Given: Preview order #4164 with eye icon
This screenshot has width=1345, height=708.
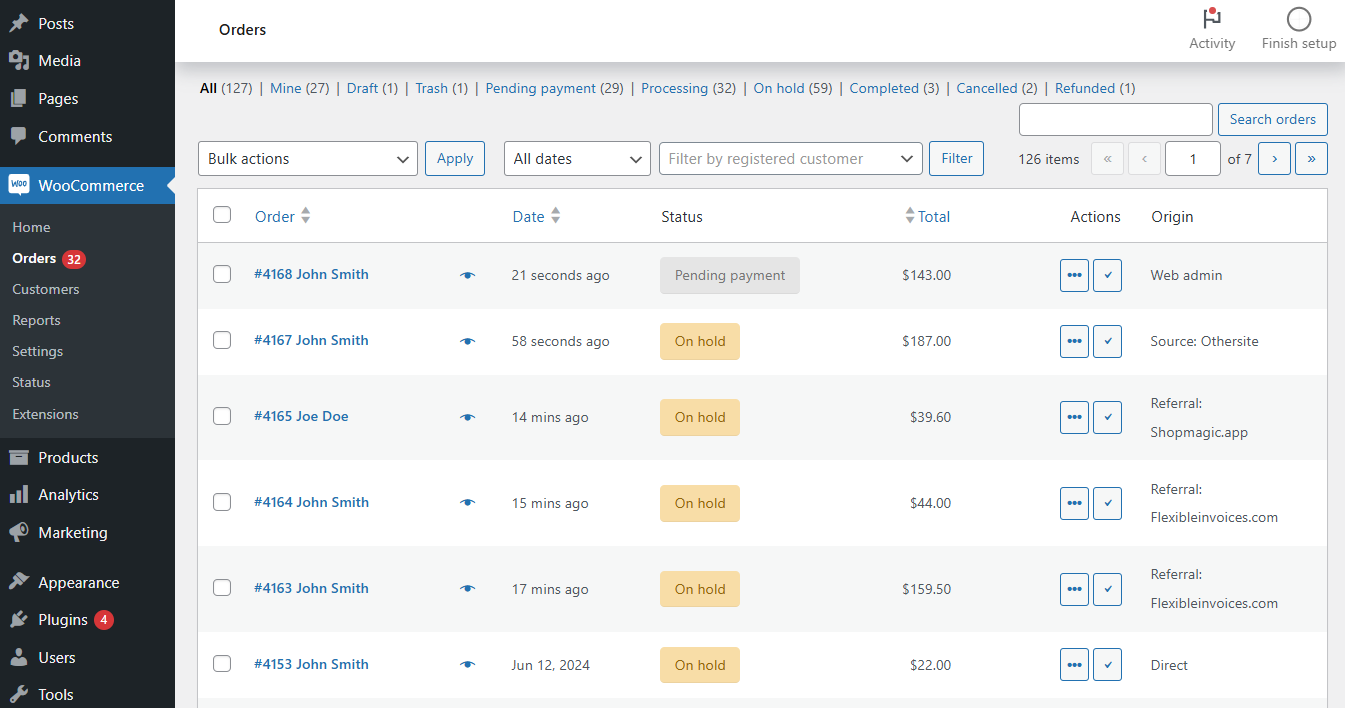Looking at the screenshot, I should click(467, 503).
